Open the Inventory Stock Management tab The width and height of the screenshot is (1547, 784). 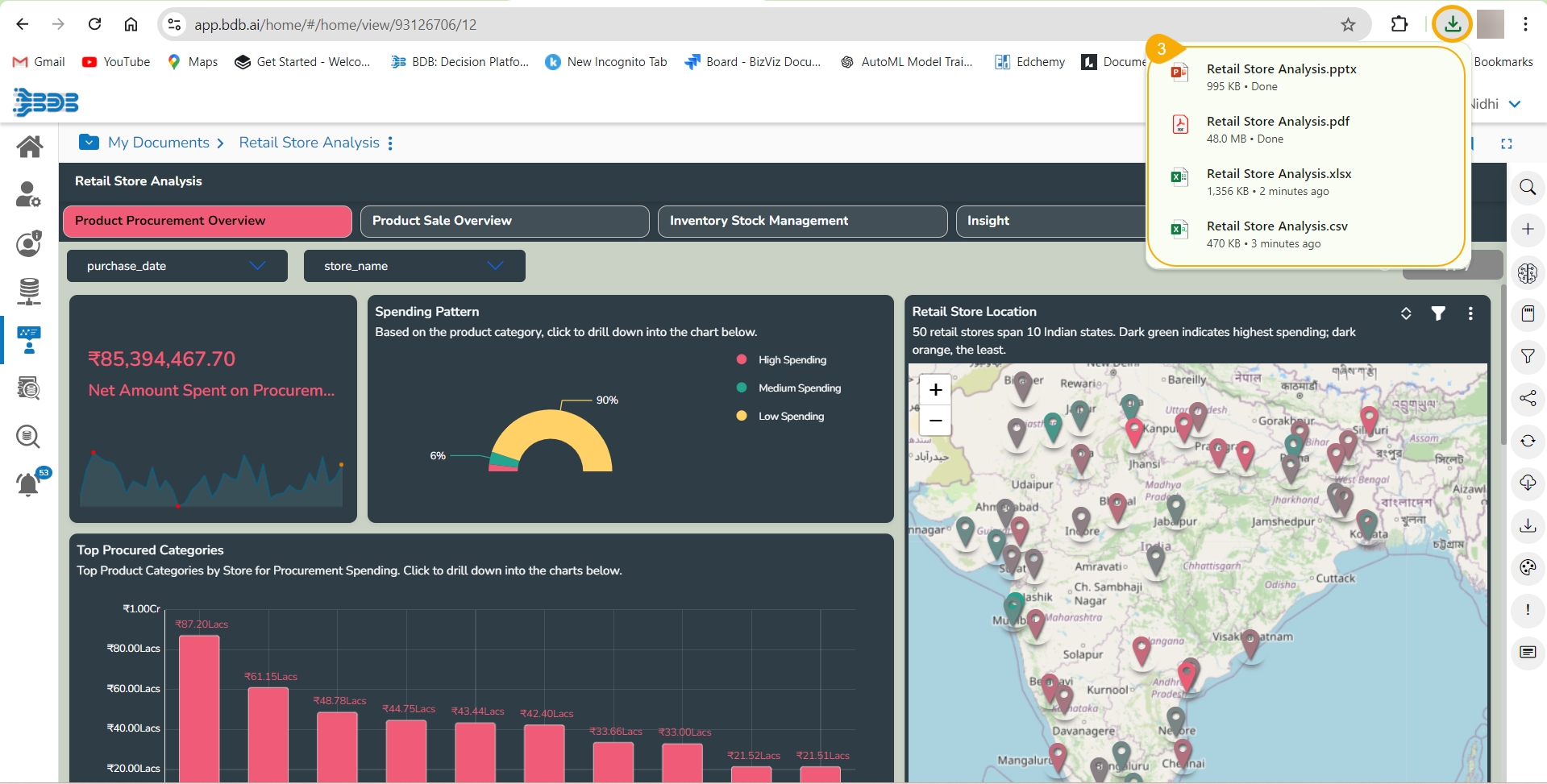pos(801,221)
